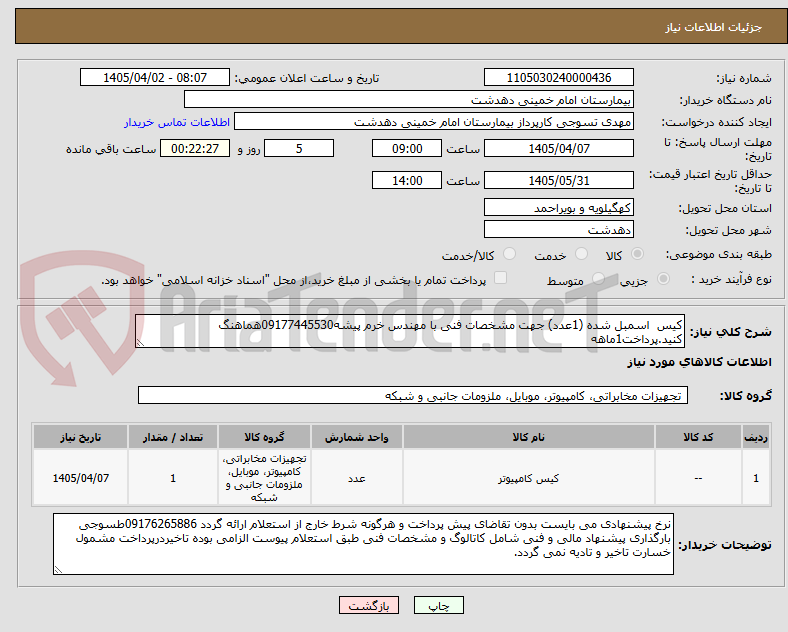The image size is (788, 632).
Task: Click the announcement date field 1405/04/02 - 08:07
Action: [x=155, y=78]
